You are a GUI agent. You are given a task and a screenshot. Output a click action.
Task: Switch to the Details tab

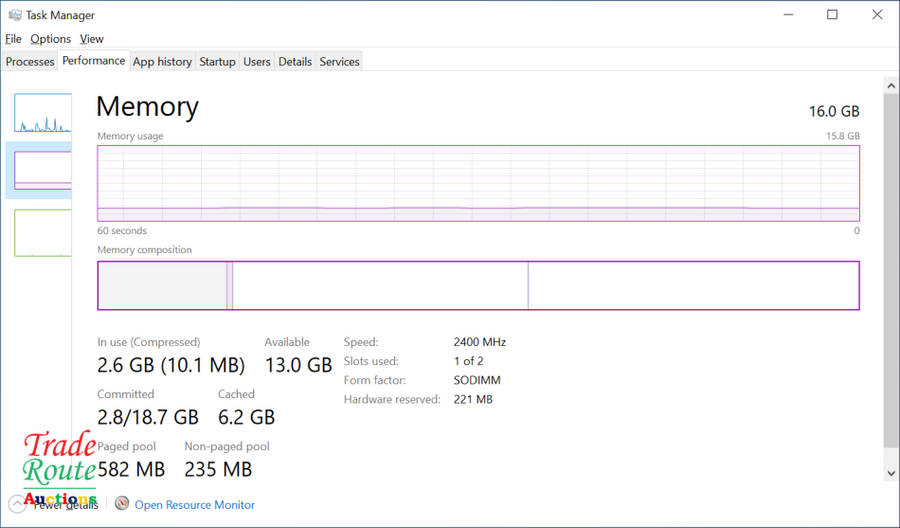[295, 62]
